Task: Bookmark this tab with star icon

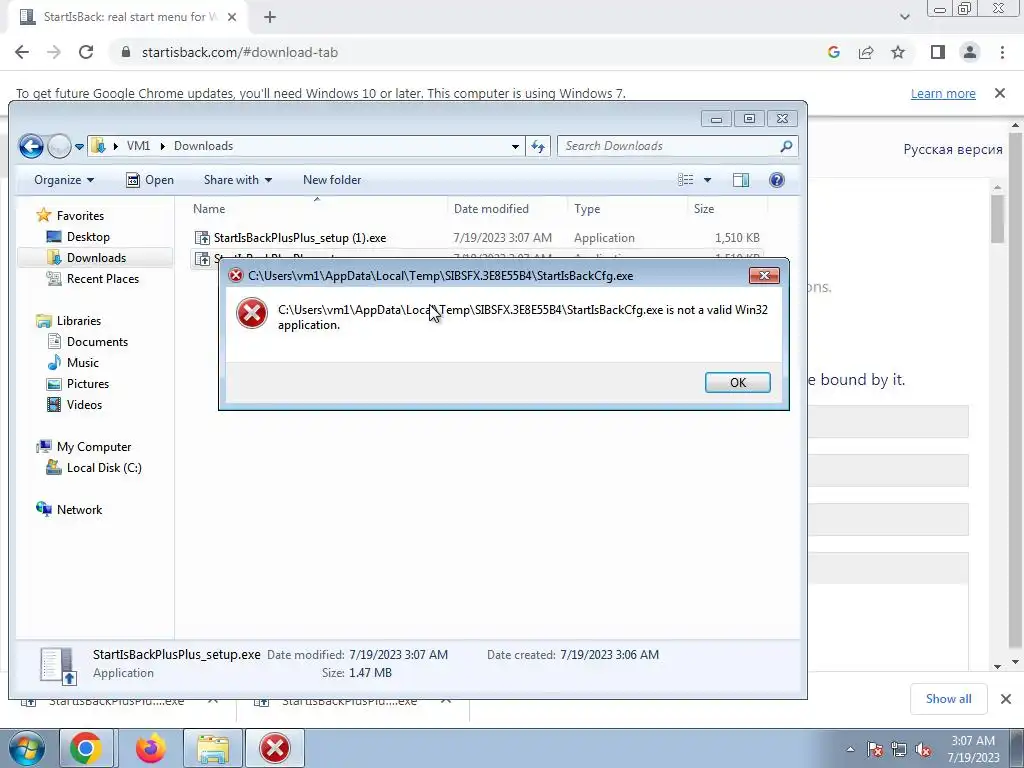Action: pyautogui.click(x=898, y=52)
